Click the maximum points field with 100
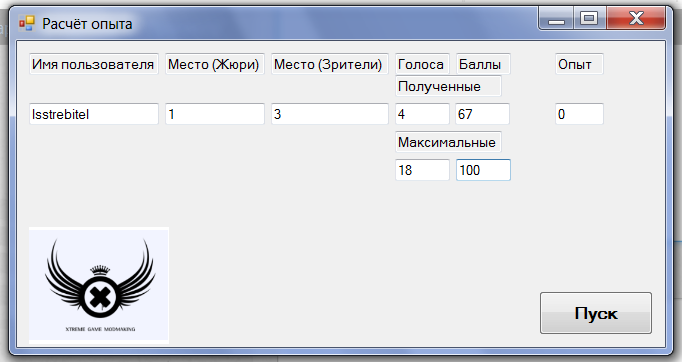The width and height of the screenshot is (682, 362). coord(483,170)
